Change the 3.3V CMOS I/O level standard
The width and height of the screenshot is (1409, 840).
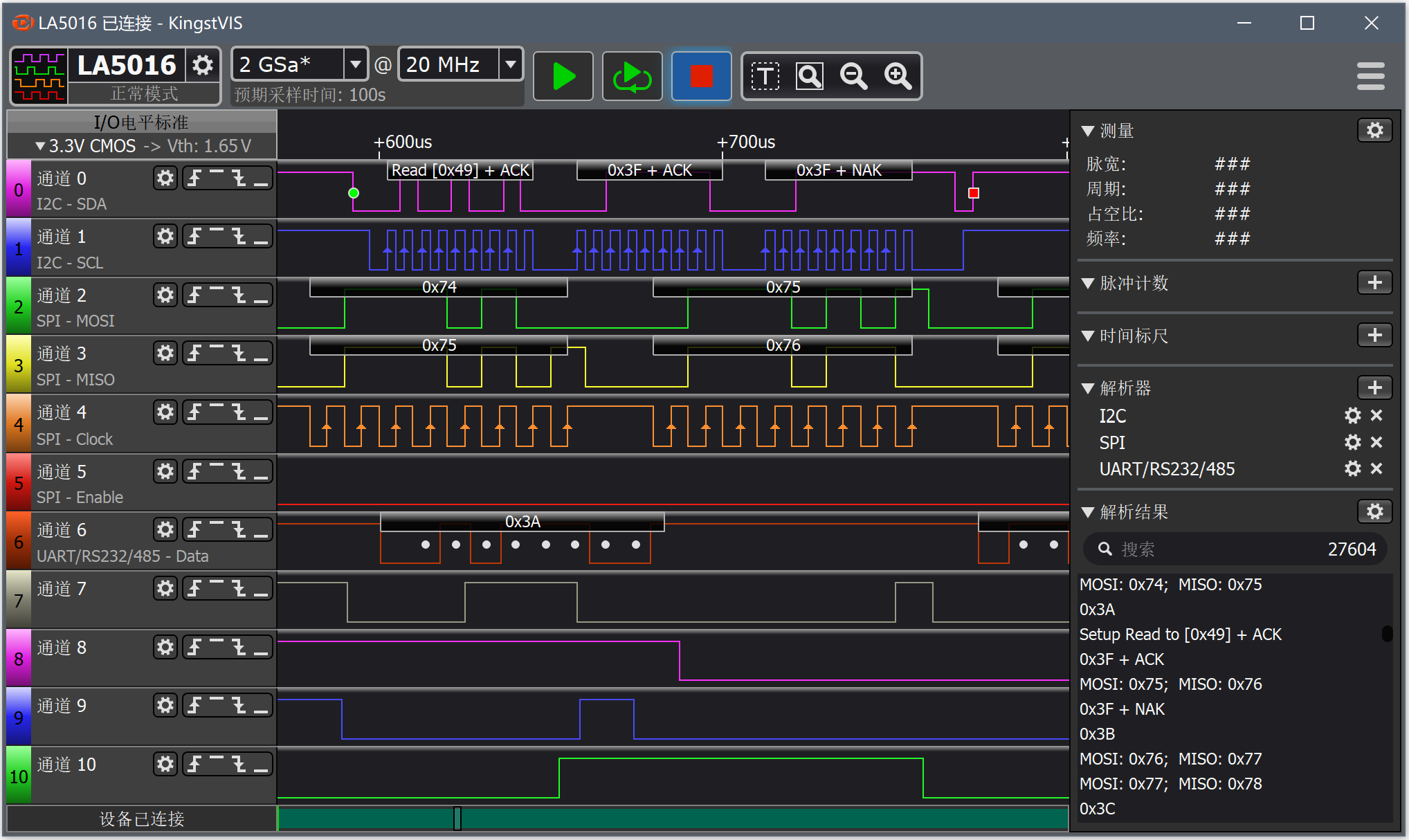click(142, 146)
